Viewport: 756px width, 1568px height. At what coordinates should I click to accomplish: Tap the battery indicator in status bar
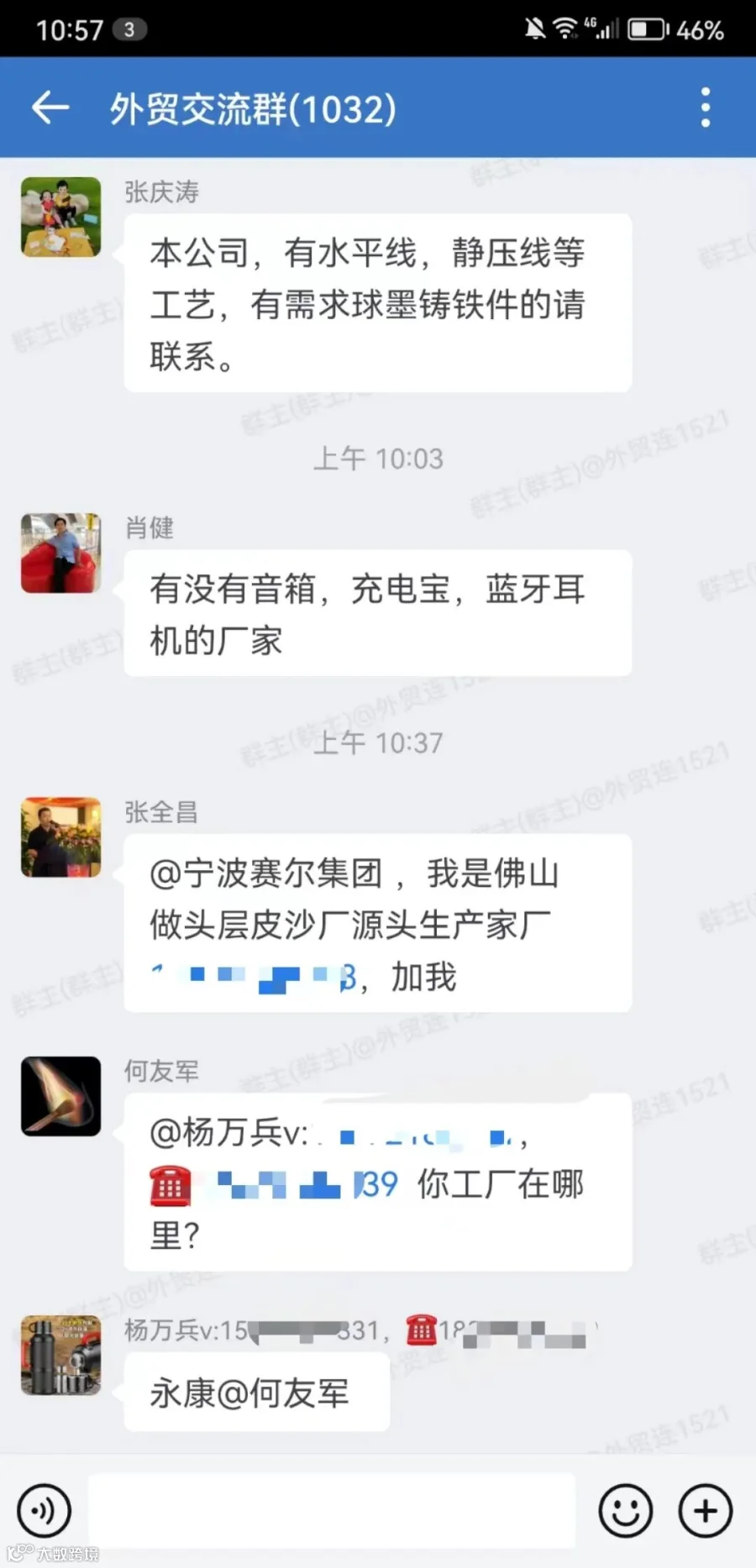[648, 29]
